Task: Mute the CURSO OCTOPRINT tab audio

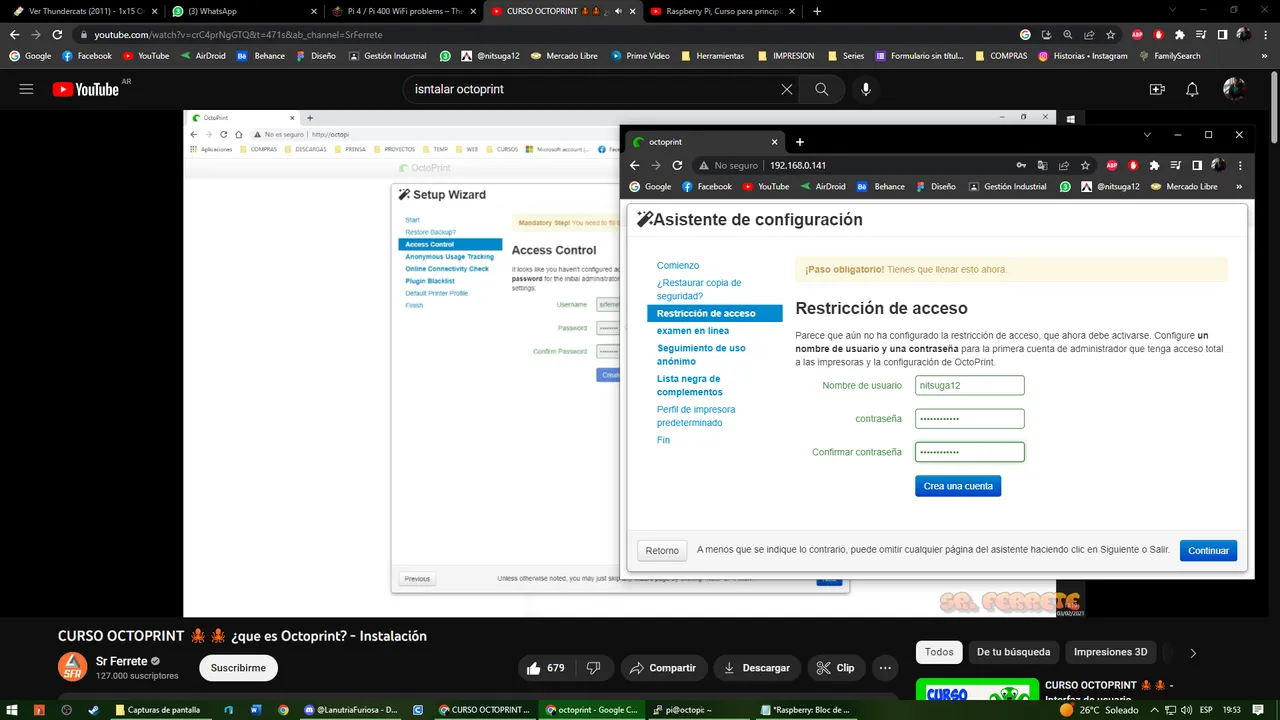Action: click(617, 11)
